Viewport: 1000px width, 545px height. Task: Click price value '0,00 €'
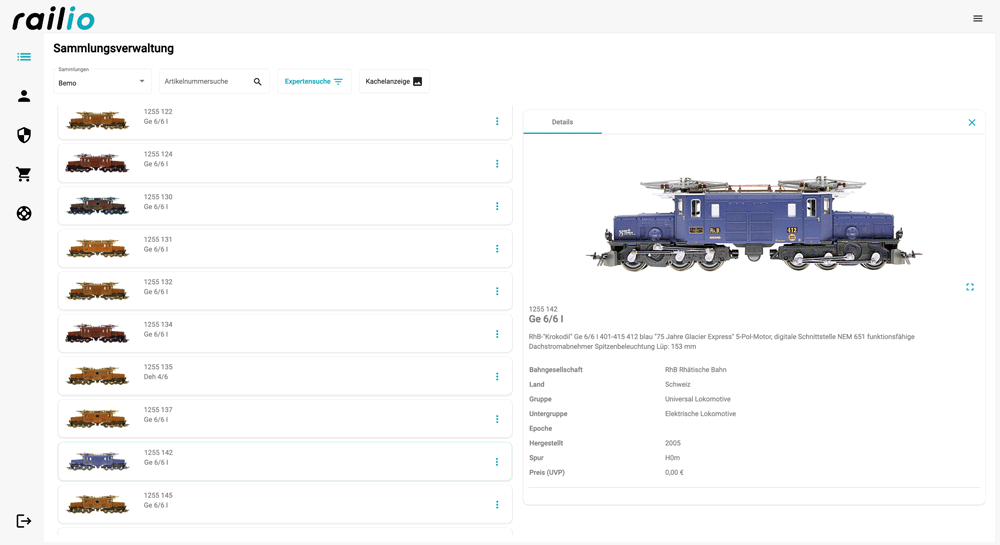pos(674,472)
